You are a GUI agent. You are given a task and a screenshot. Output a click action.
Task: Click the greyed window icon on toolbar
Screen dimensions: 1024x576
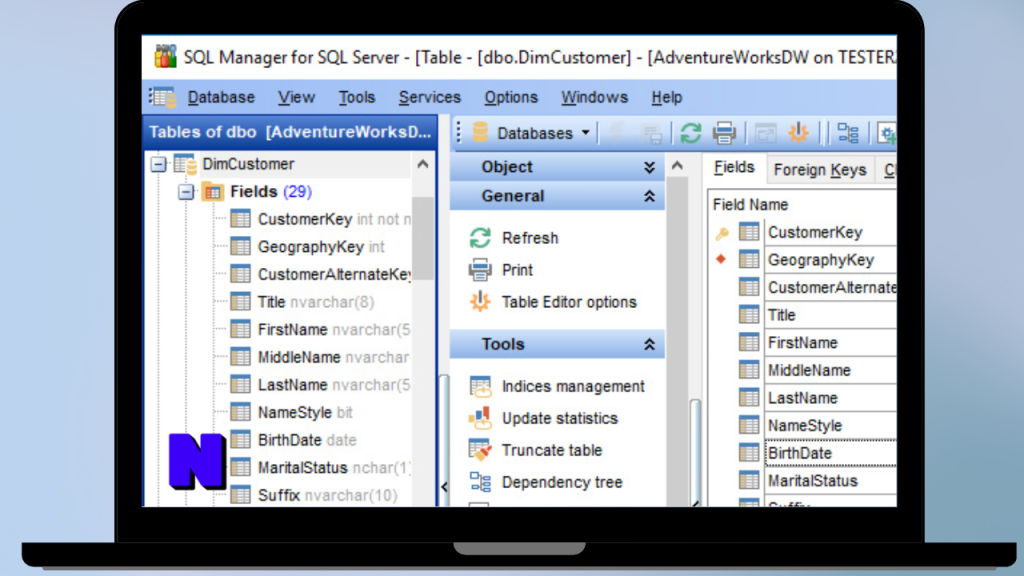(765, 133)
